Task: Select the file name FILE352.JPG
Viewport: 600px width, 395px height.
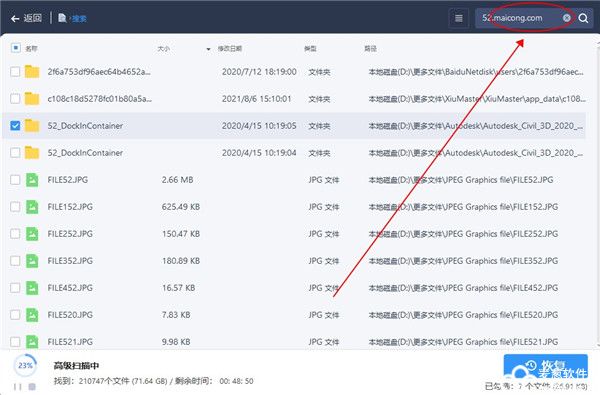Action: pyautogui.click(x=70, y=261)
